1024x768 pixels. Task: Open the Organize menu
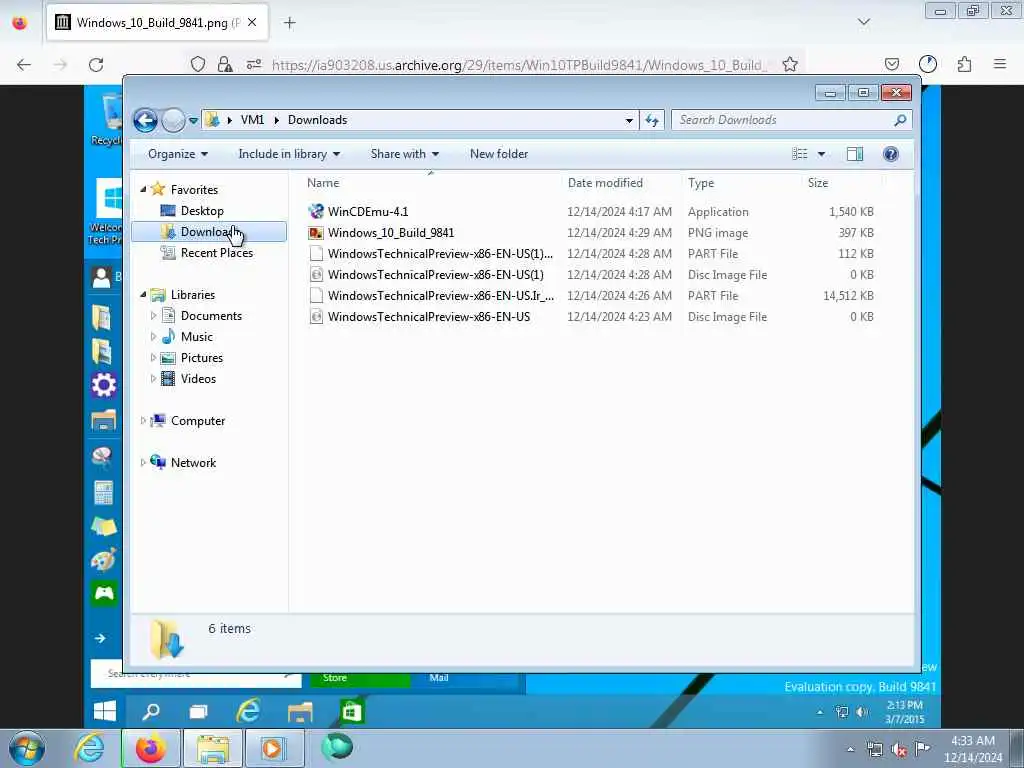tap(178, 154)
